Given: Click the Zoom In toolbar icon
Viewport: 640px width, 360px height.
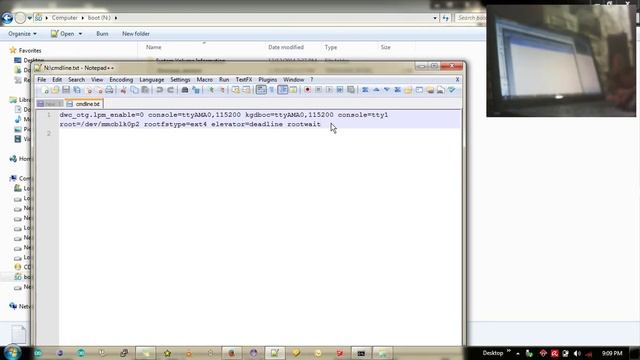Looking at the screenshot, I should [211, 90].
